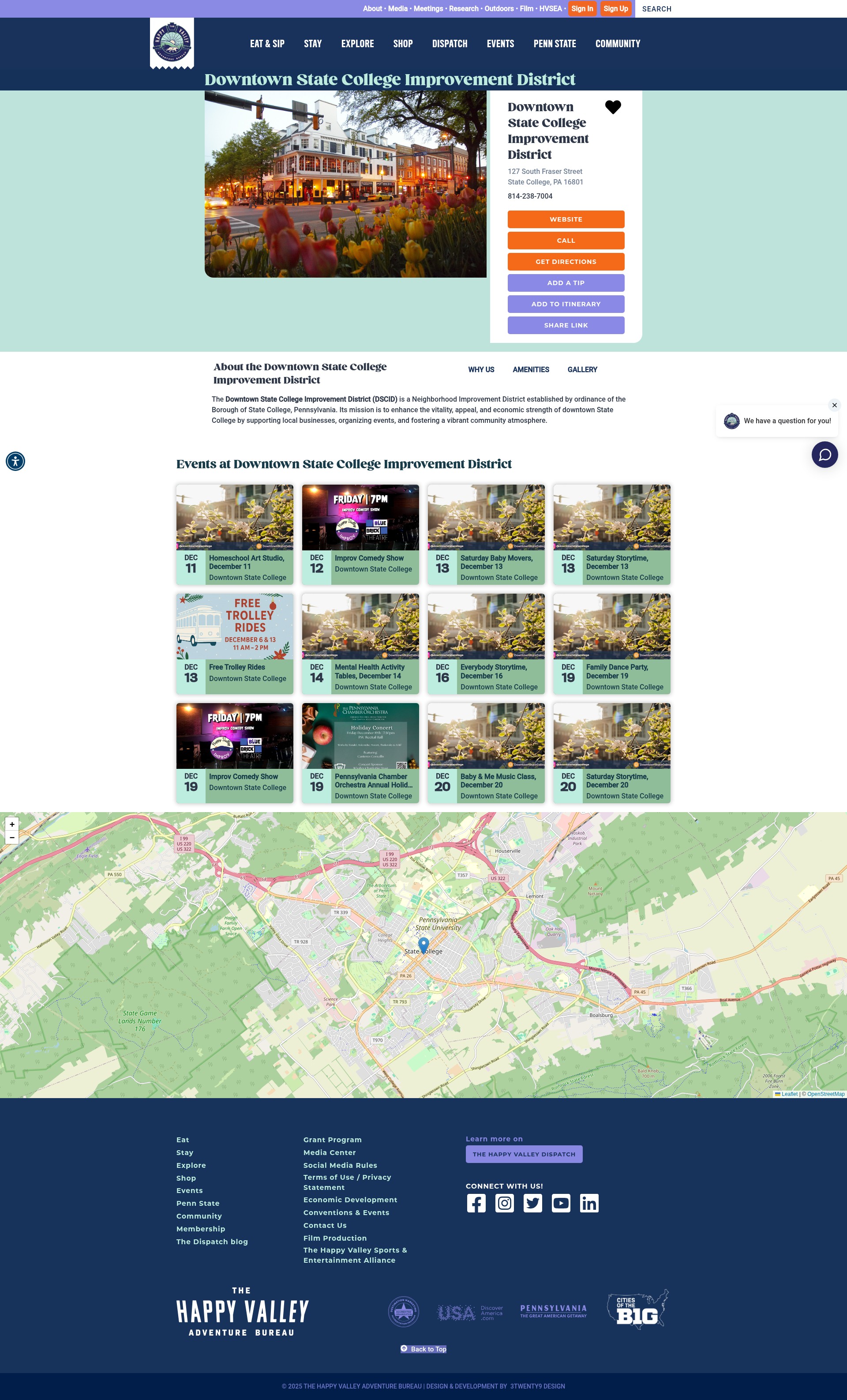Open Media Center footer link

tap(330, 1152)
